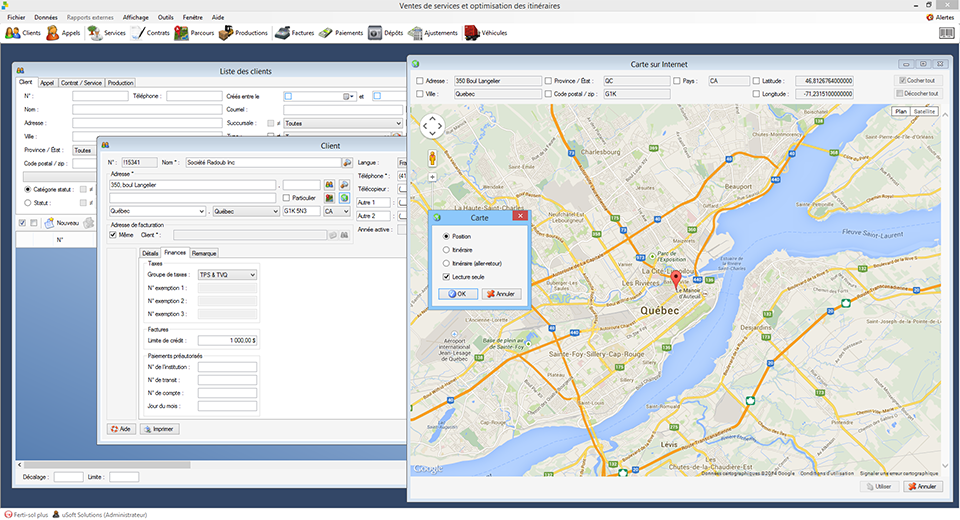This screenshot has width=960, height=520.
Task: Open the Succursale Toutes dropdown
Action: (343, 123)
